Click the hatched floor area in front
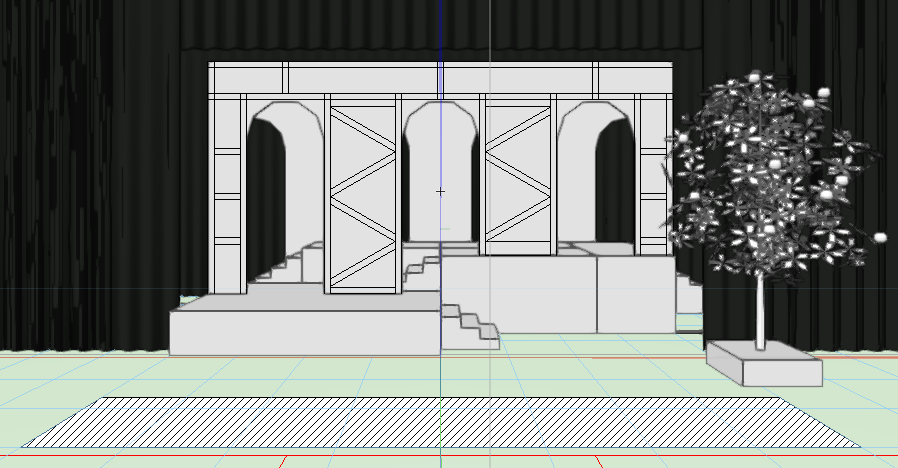The width and height of the screenshot is (898, 468). 440,420
